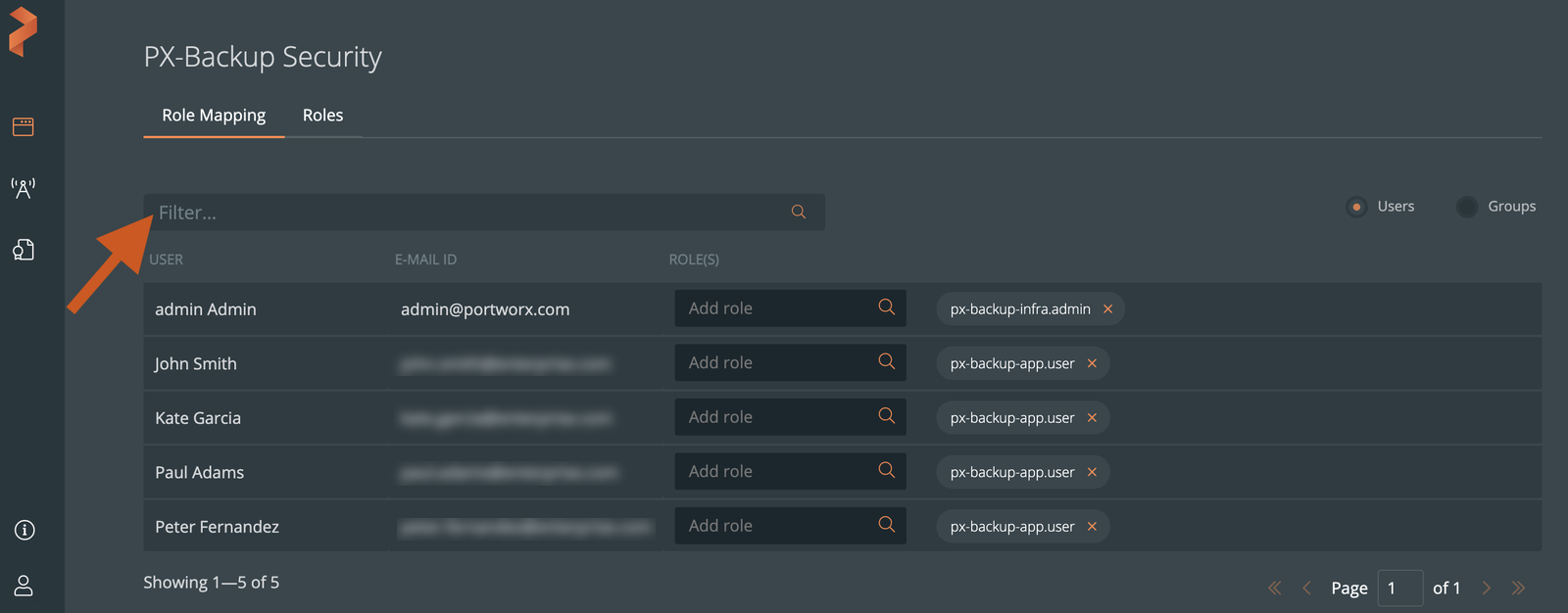
Task: Click the Portworx logo in the sidebar
Action: 24,31
